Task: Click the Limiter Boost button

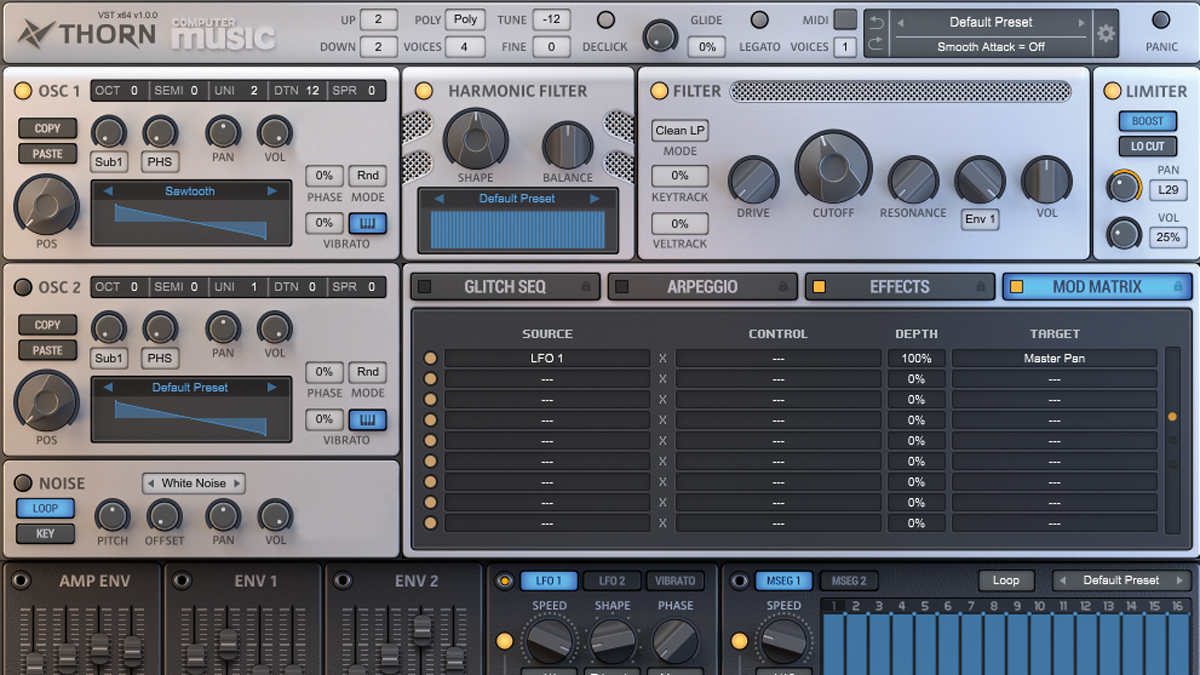Action: click(1147, 121)
